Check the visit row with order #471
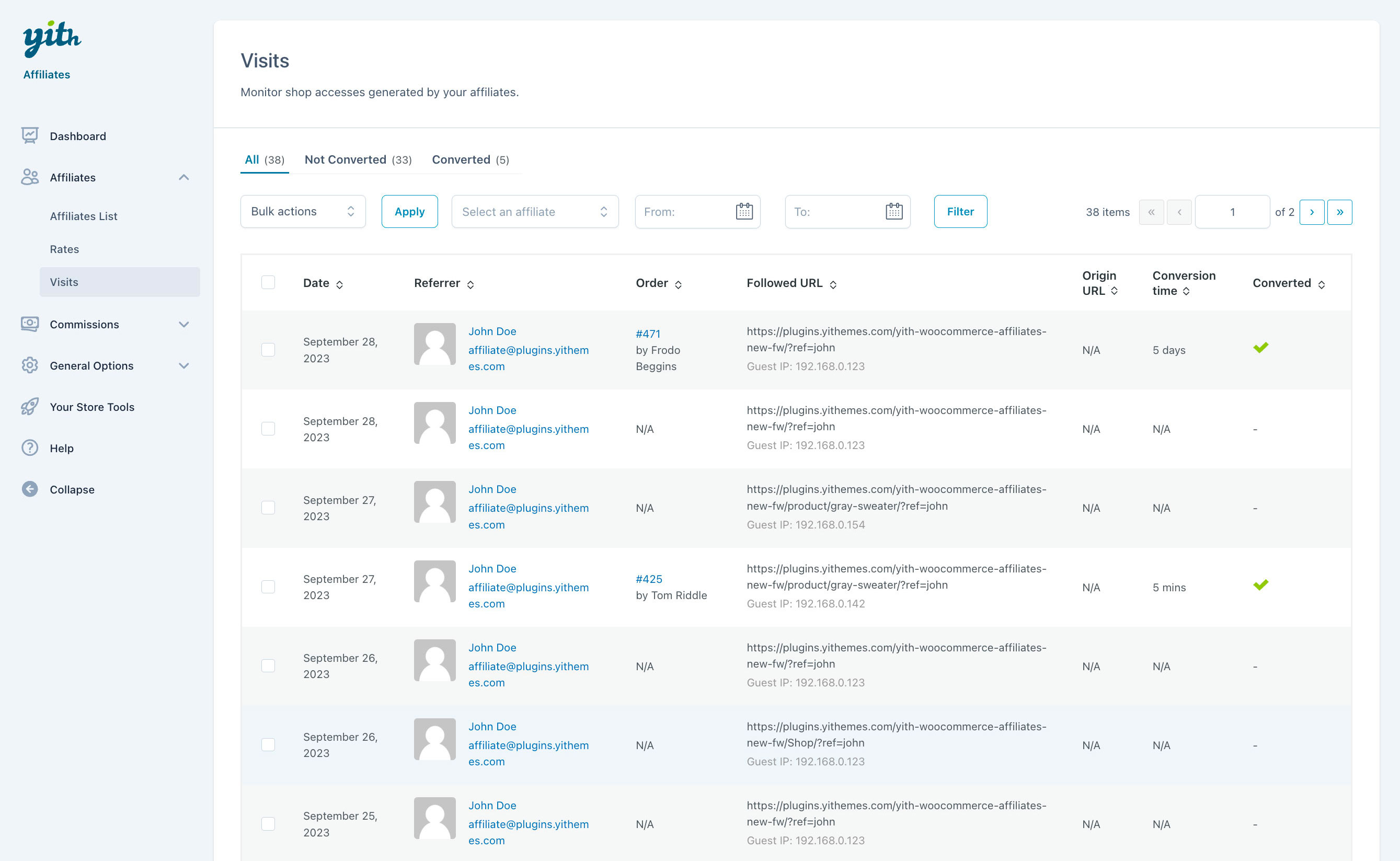The height and width of the screenshot is (861, 1400). [x=268, y=350]
